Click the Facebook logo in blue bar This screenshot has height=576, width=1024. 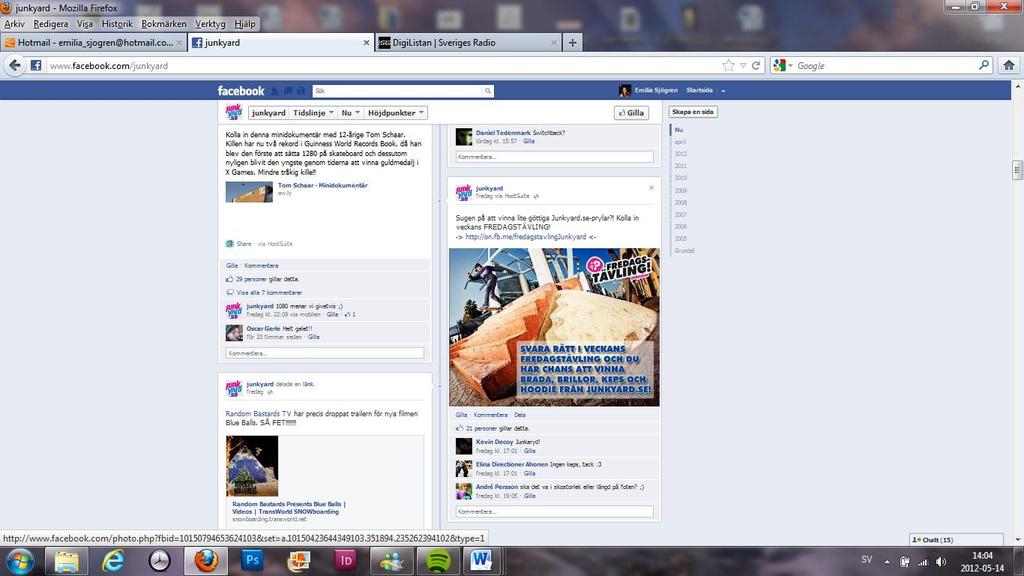241,91
